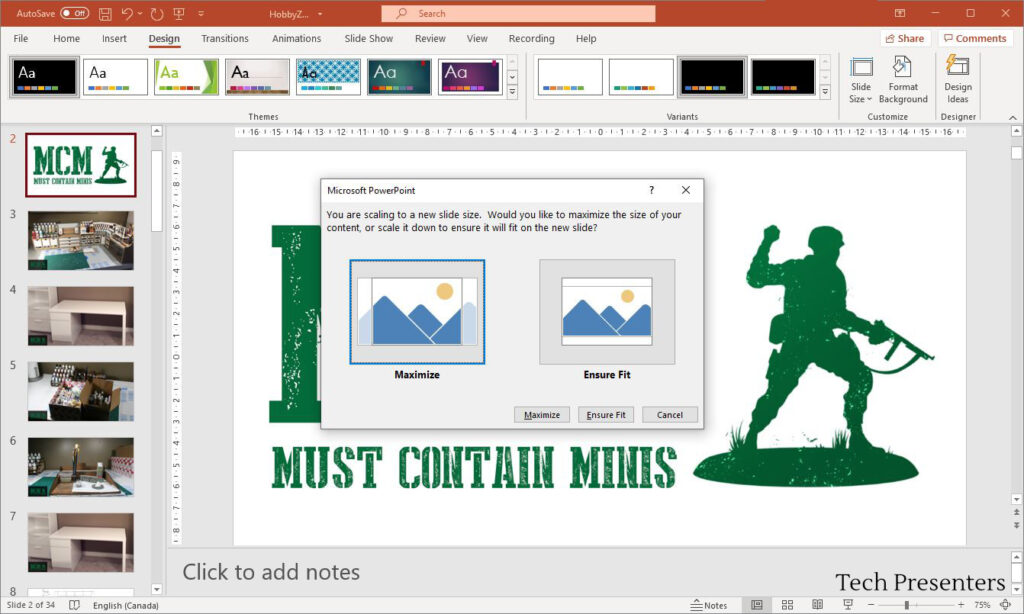Start presentation from beginning icon
Image resolution: width=1024 pixels, height=614 pixels.
coord(179,13)
